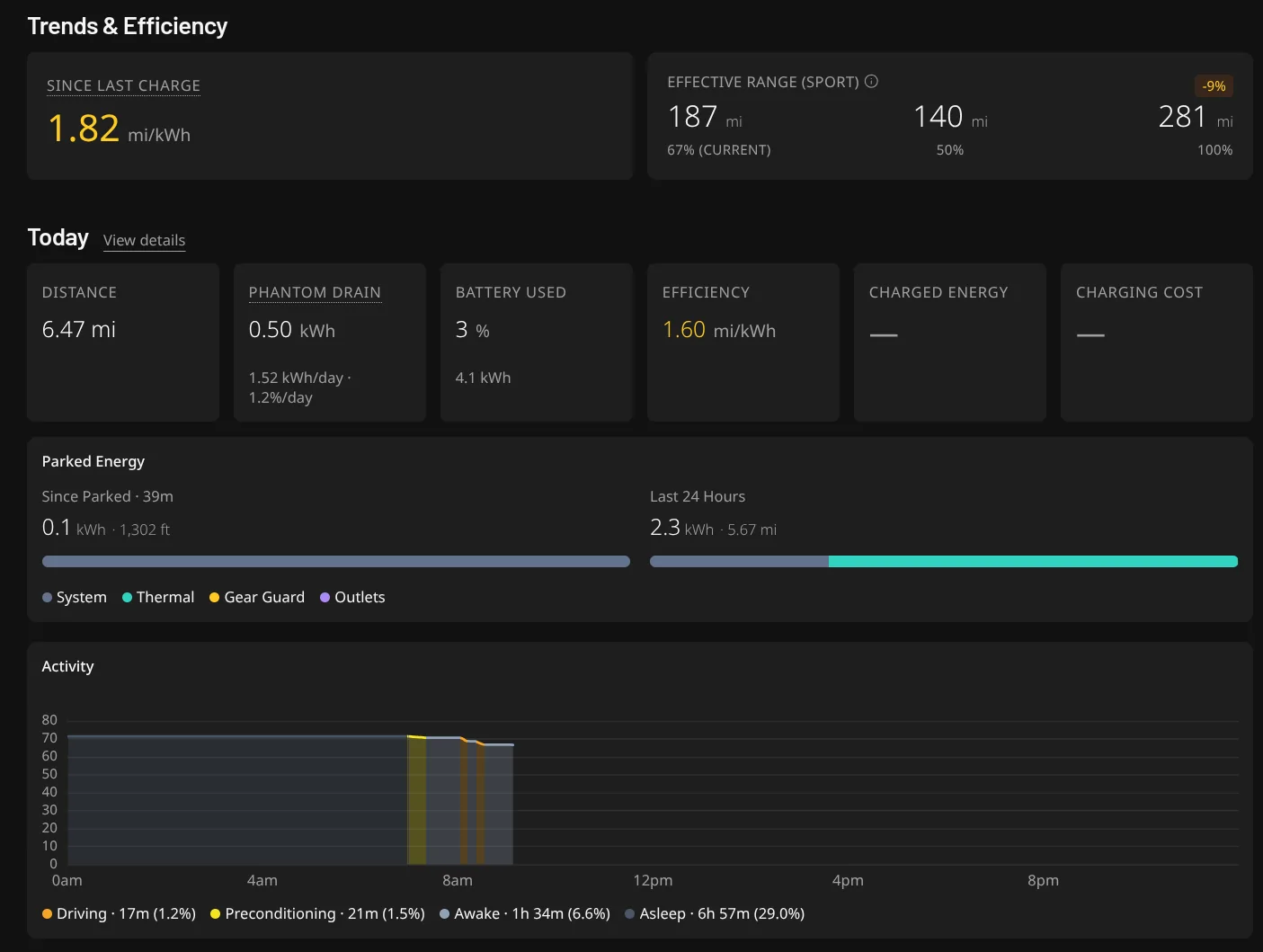Click the Awake legend marker
Image resolution: width=1263 pixels, height=952 pixels.
tap(445, 914)
